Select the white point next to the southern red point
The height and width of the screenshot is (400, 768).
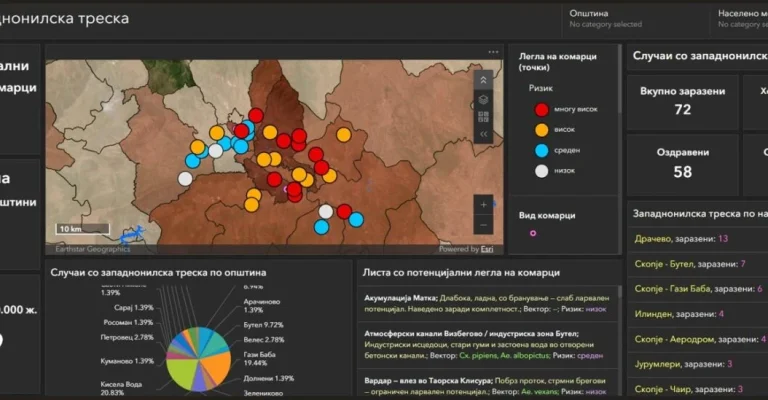point(326,212)
